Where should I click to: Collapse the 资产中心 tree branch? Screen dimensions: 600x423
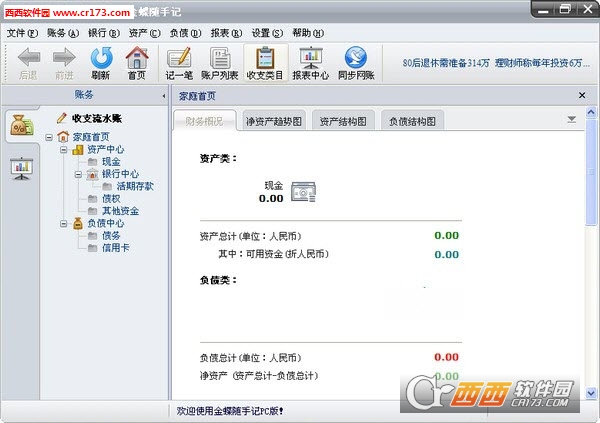[x=63, y=150]
